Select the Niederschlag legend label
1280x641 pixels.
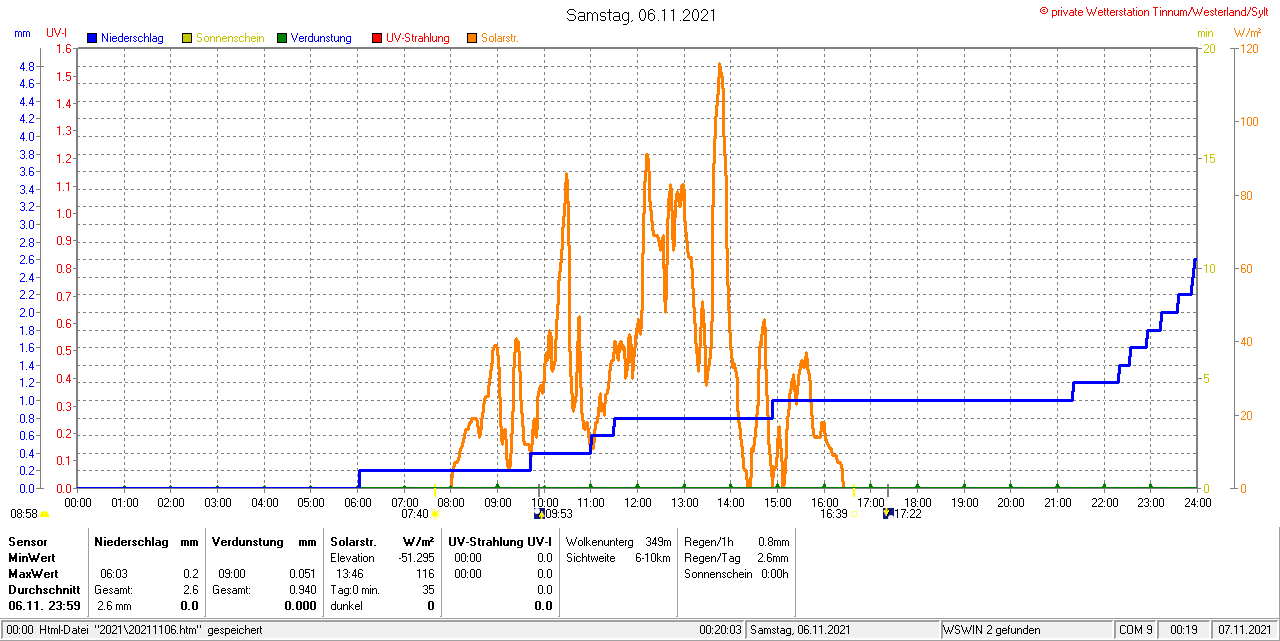132,38
